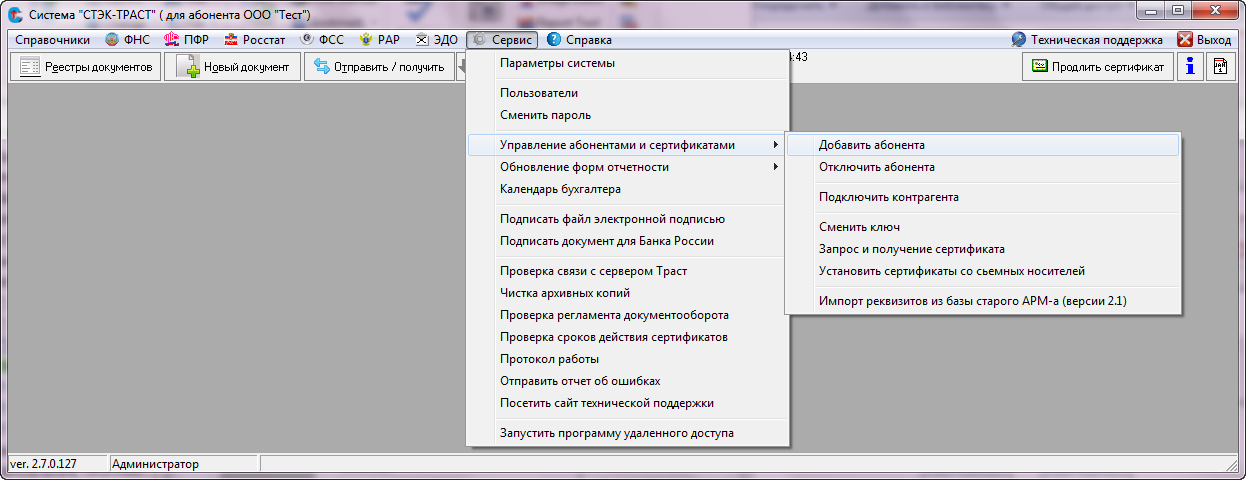The image size is (1246, 480).
Task: Click Отправить / получить button
Action: click(379, 67)
